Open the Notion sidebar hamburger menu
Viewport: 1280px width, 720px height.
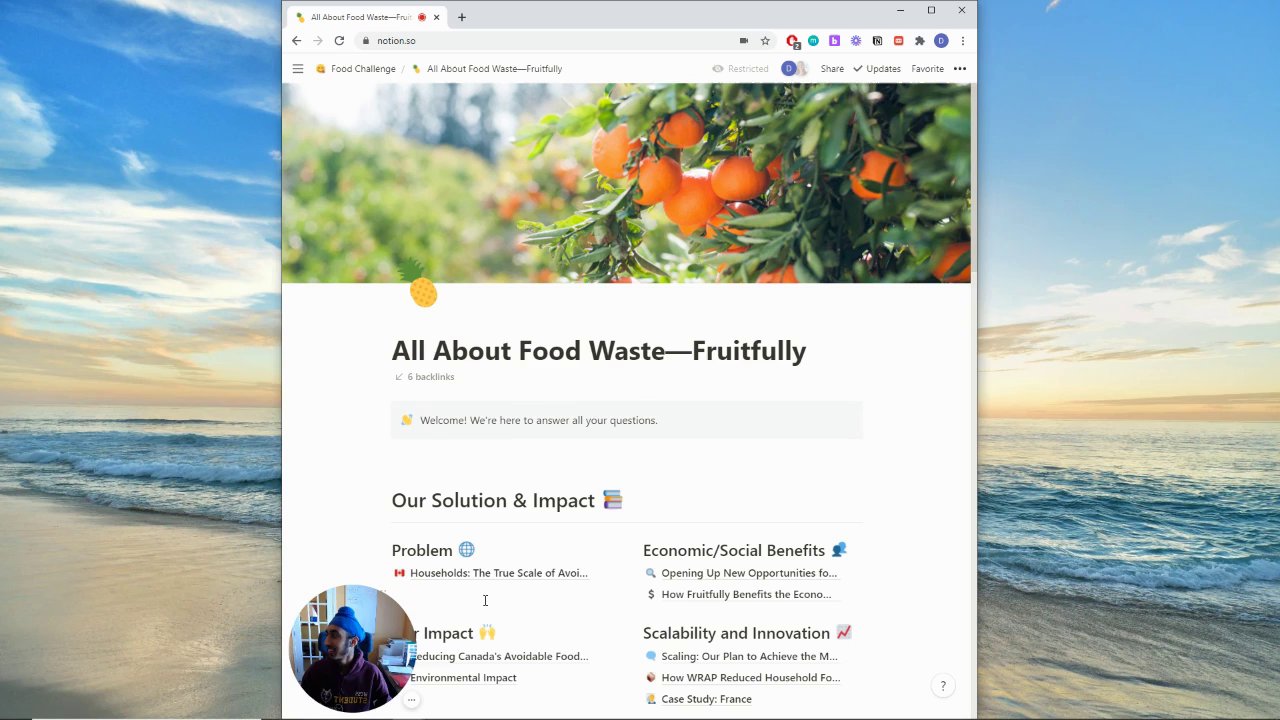pos(298,69)
